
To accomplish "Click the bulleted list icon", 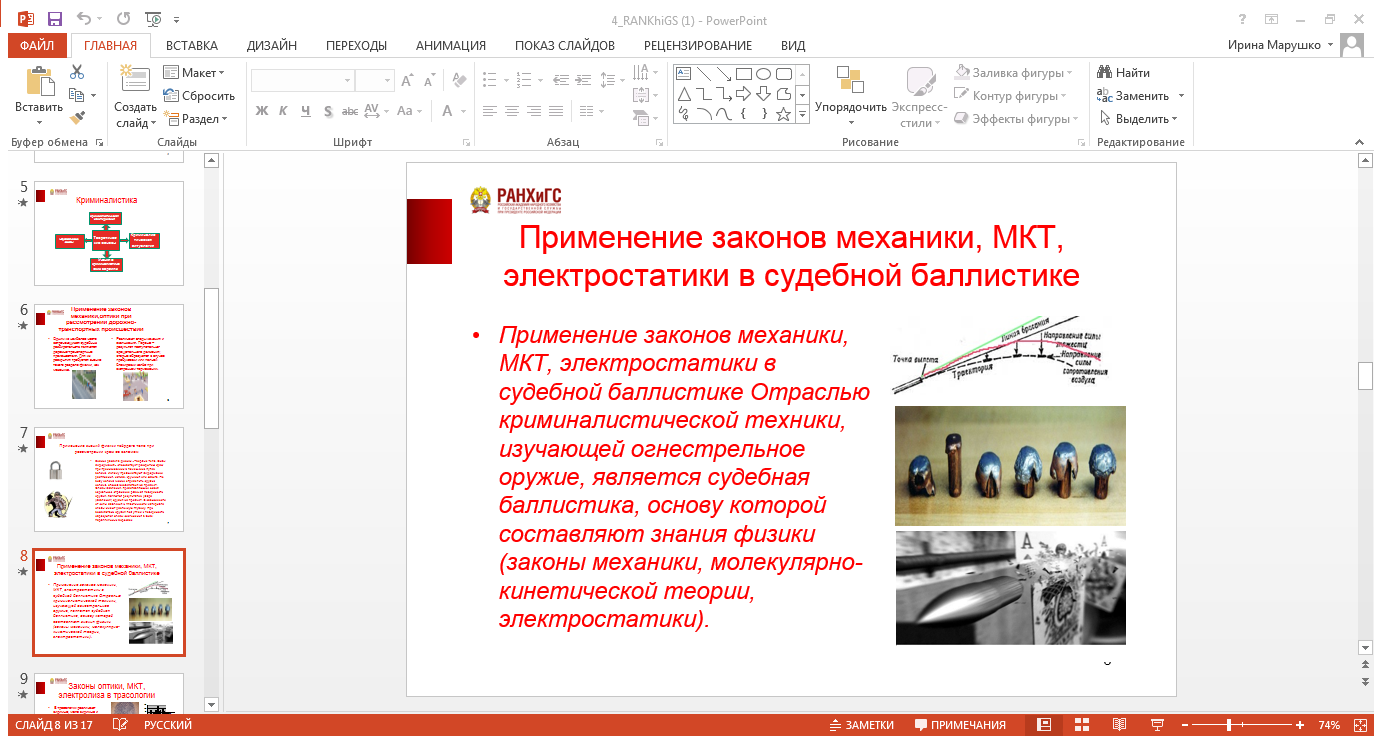I will 489,78.
